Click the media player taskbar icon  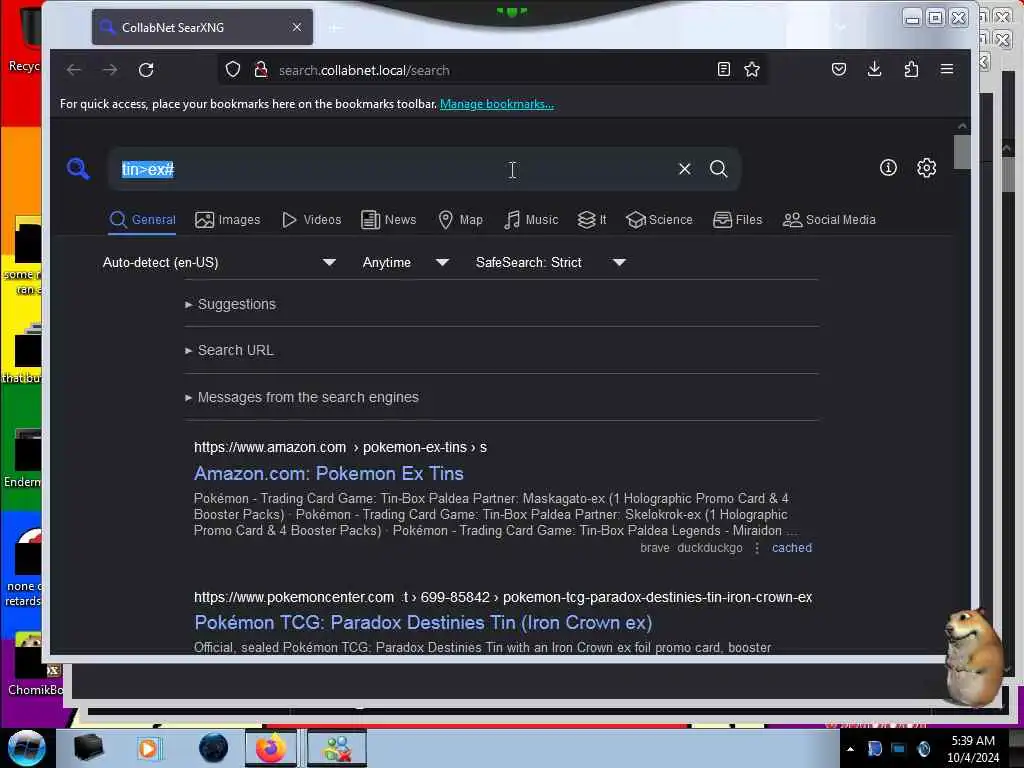[x=148, y=748]
